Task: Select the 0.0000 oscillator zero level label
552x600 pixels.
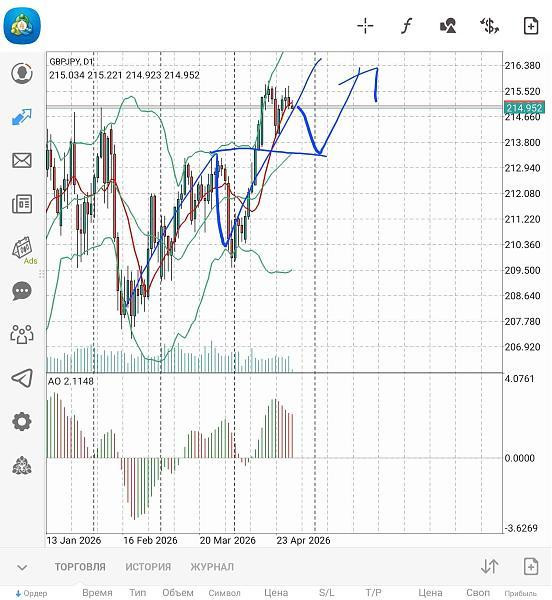Action: click(x=519, y=458)
